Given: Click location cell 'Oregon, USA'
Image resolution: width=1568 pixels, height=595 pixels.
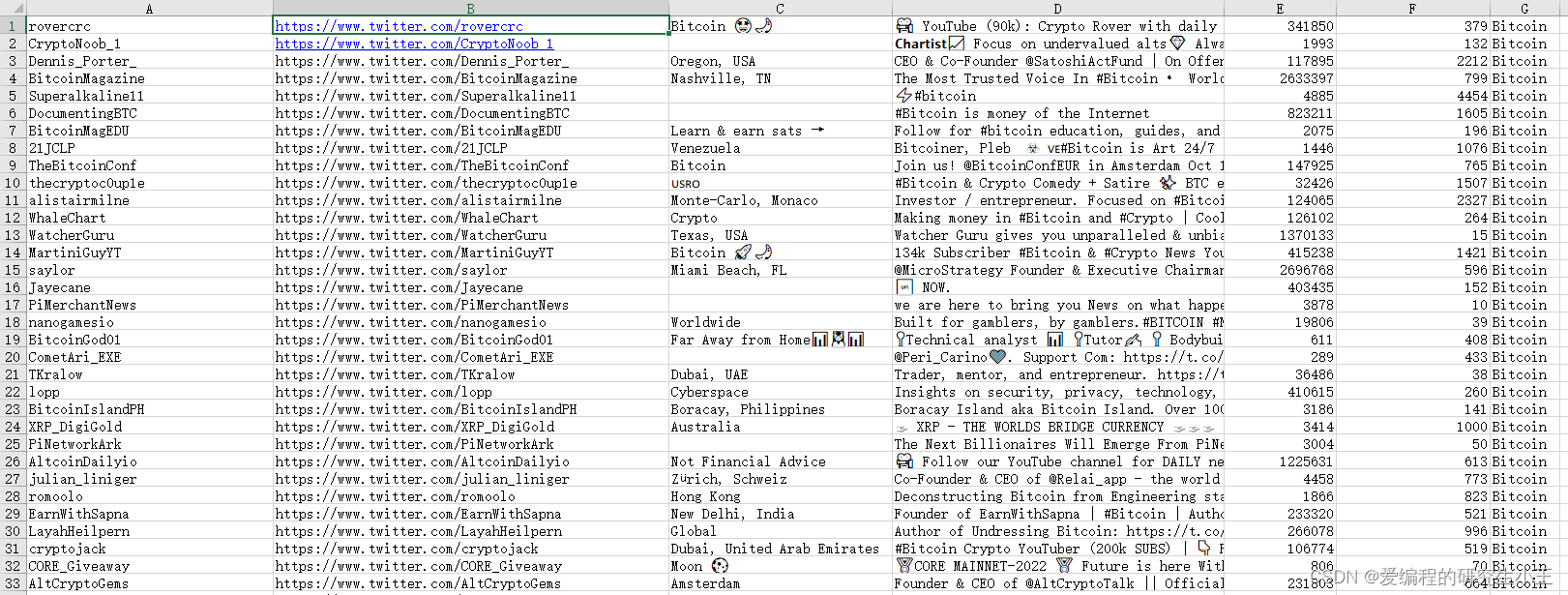Looking at the screenshot, I should [780, 61].
